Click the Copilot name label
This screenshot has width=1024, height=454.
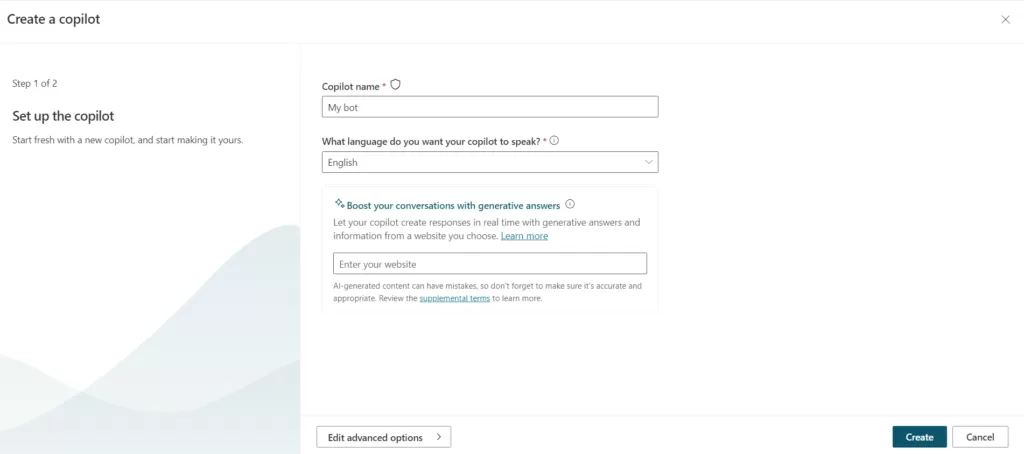(351, 87)
